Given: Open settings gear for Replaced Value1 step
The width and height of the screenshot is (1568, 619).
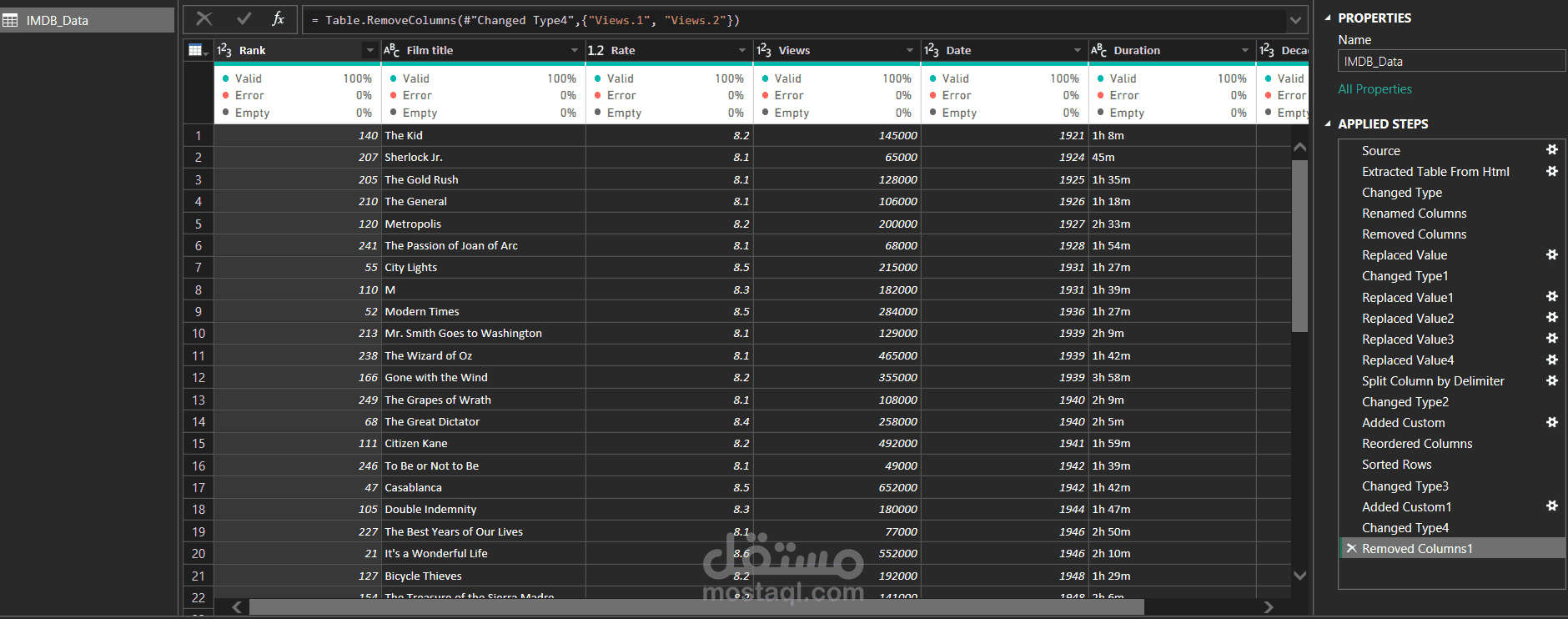Looking at the screenshot, I should coord(1552,297).
